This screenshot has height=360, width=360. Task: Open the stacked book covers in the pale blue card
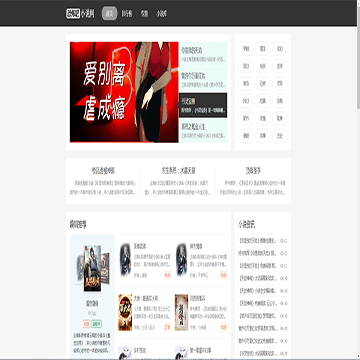(x=92, y=269)
